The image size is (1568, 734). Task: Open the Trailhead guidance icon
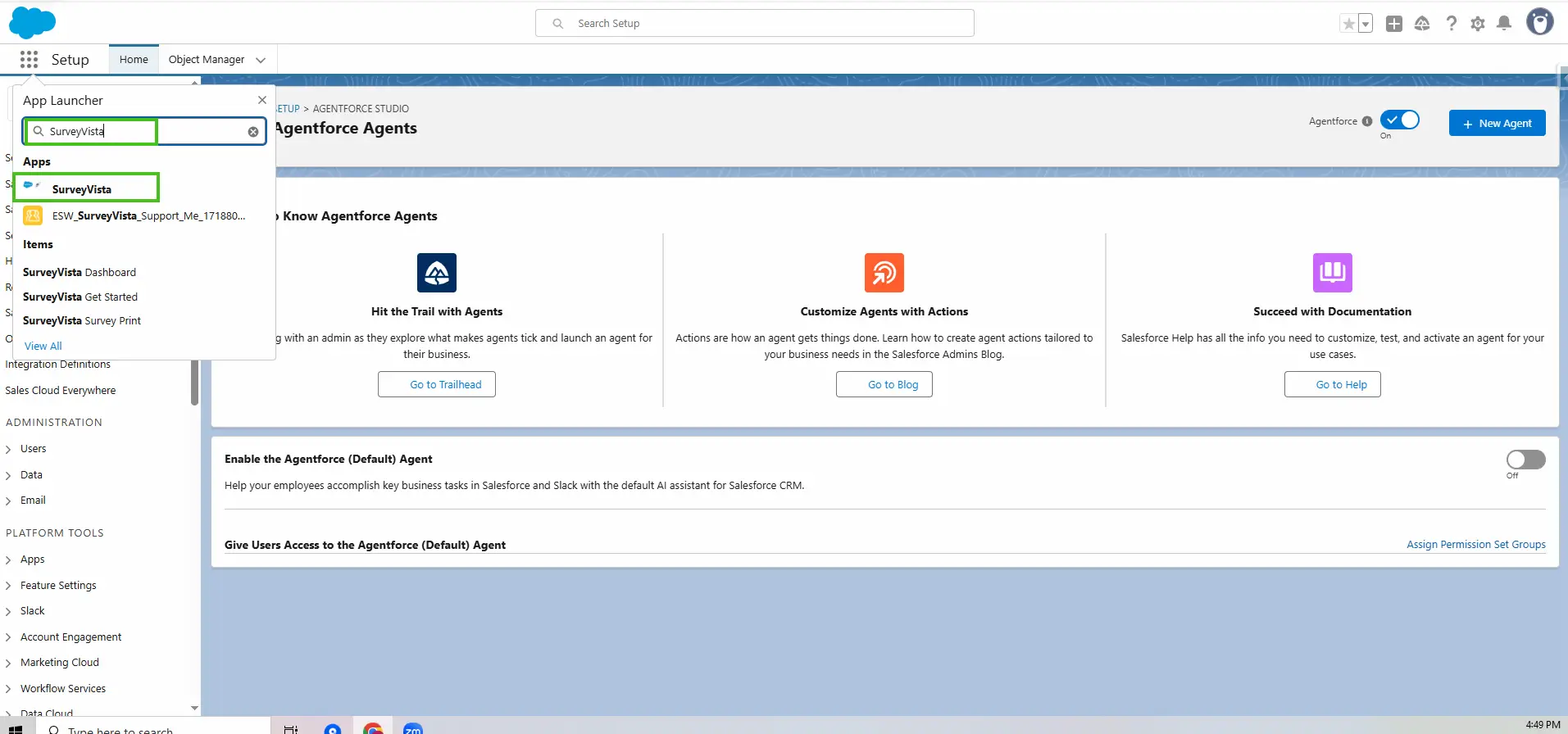coord(1422,24)
